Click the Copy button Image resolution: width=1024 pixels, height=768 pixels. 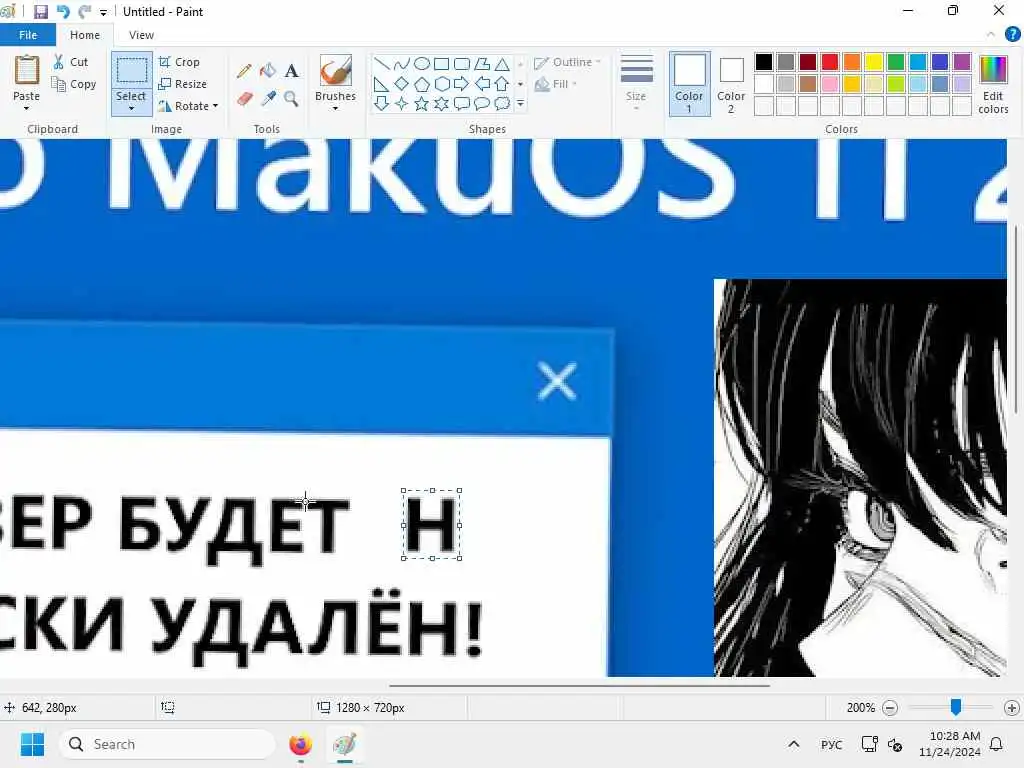click(74, 84)
